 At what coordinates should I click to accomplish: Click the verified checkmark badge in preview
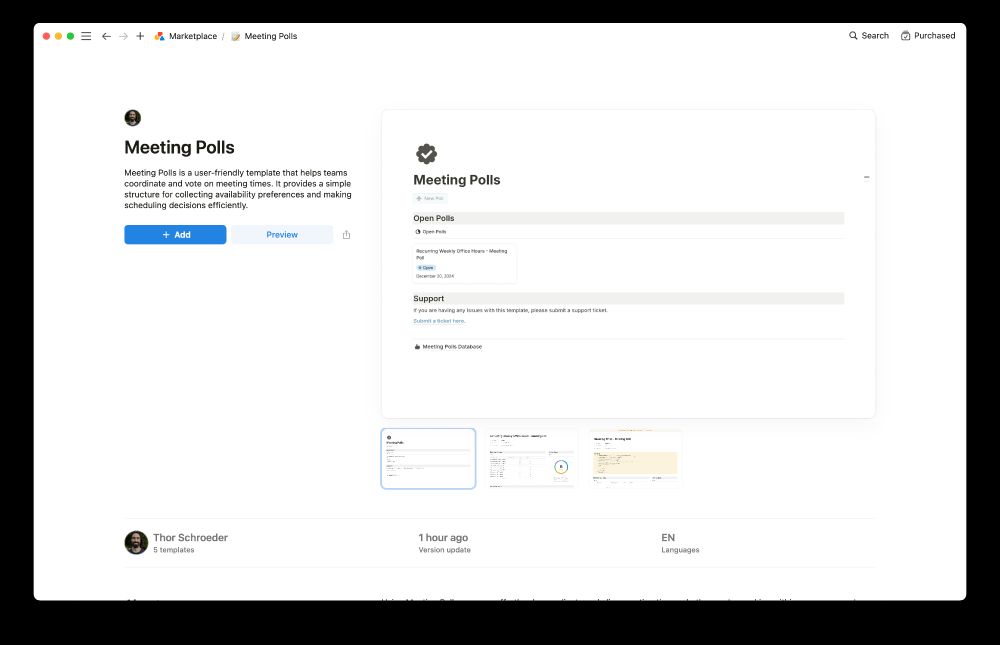coord(427,154)
